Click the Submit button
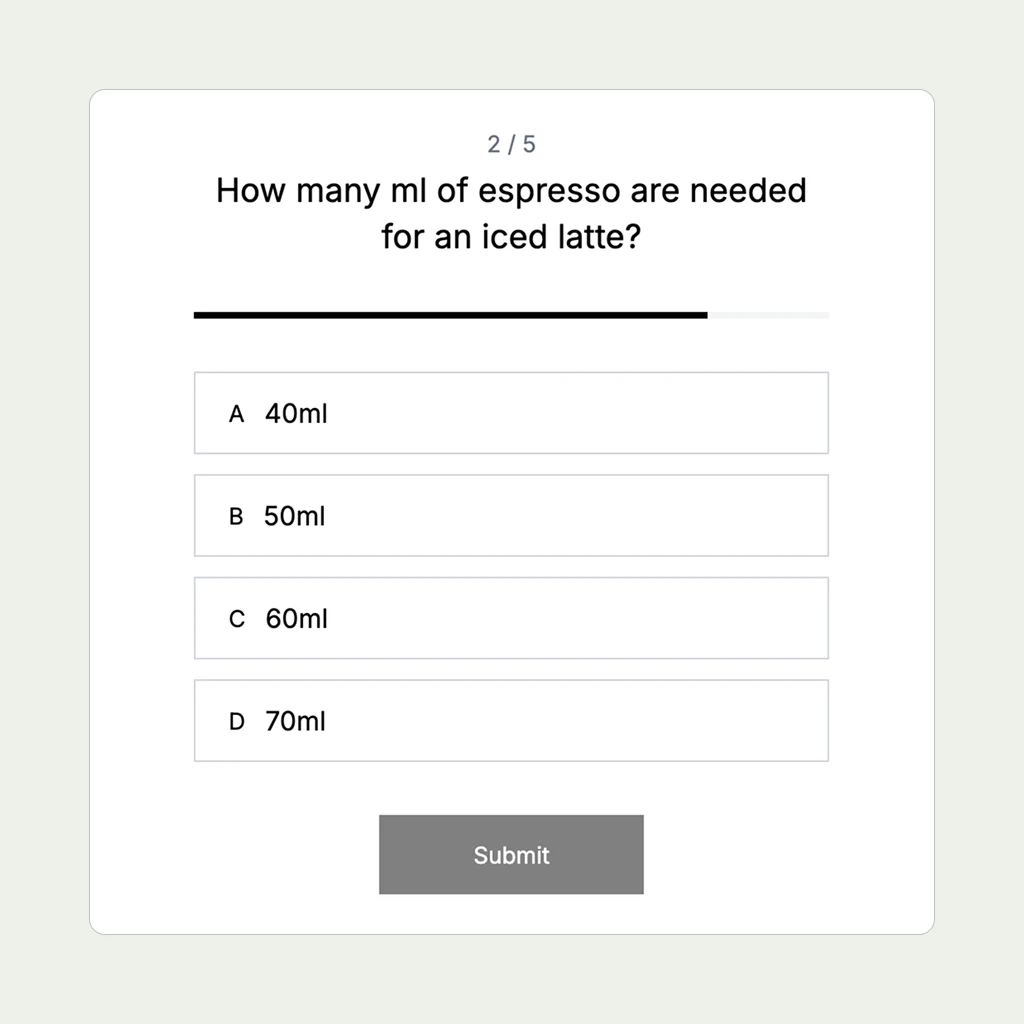 pyautogui.click(x=511, y=854)
